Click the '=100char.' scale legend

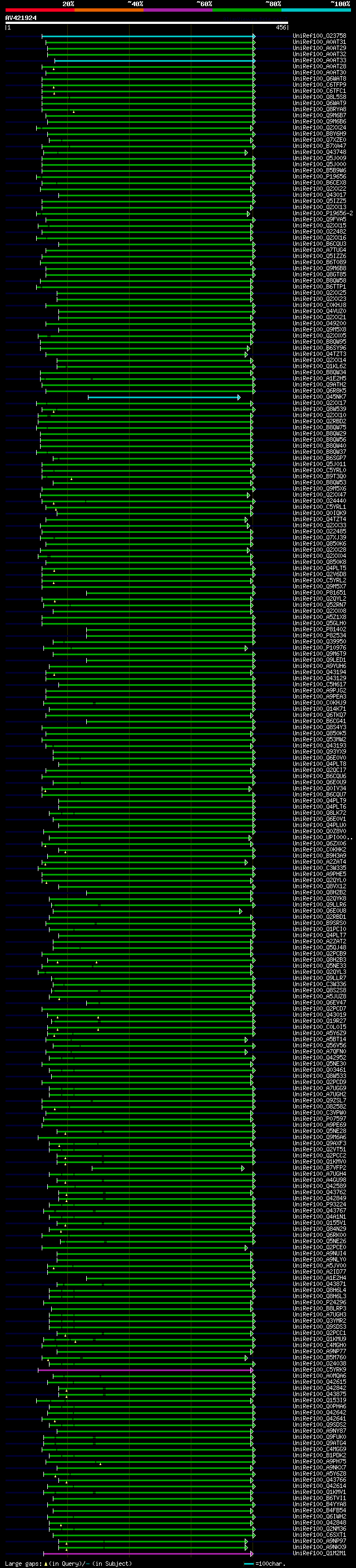tap(270, 1563)
